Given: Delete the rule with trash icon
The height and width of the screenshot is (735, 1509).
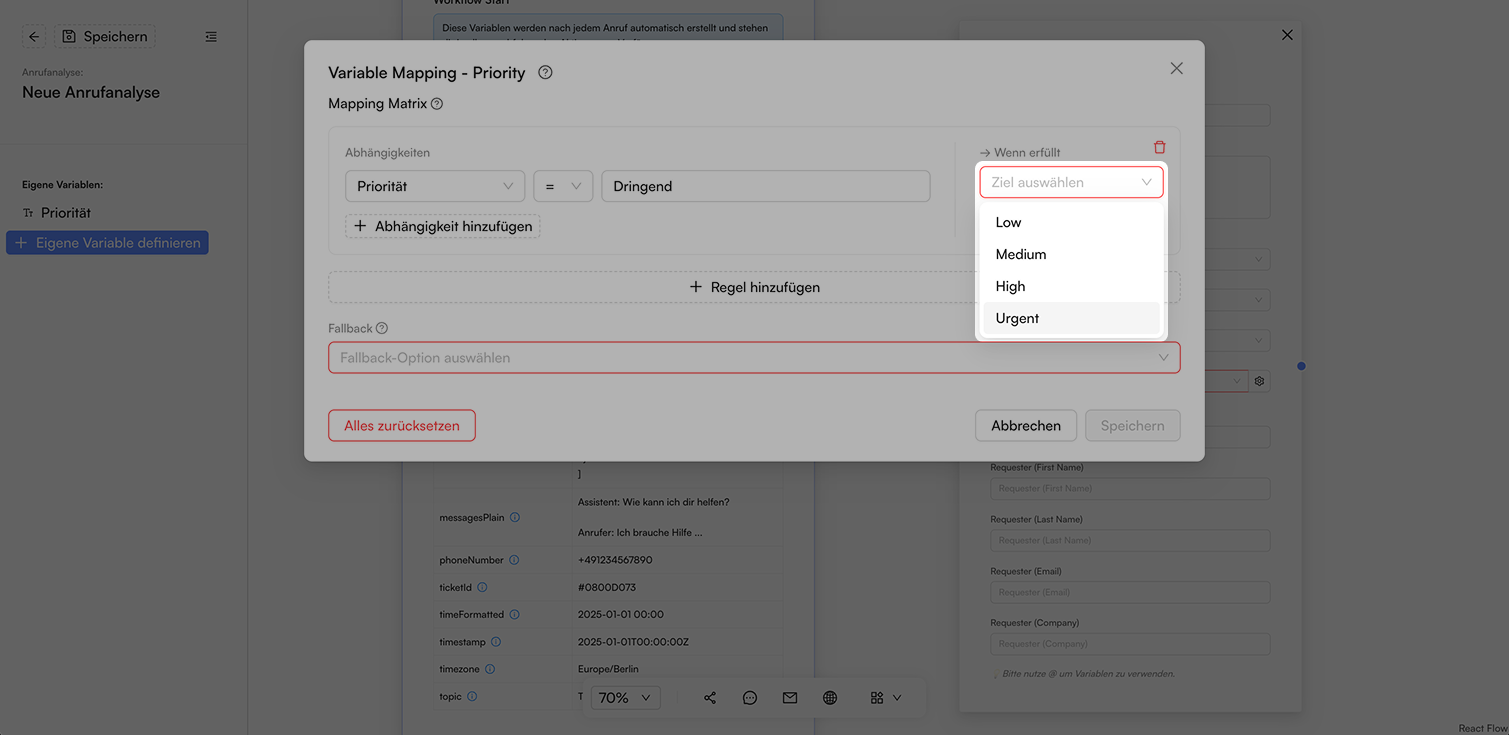Looking at the screenshot, I should pyautogui.click(x=1159, y=147).
